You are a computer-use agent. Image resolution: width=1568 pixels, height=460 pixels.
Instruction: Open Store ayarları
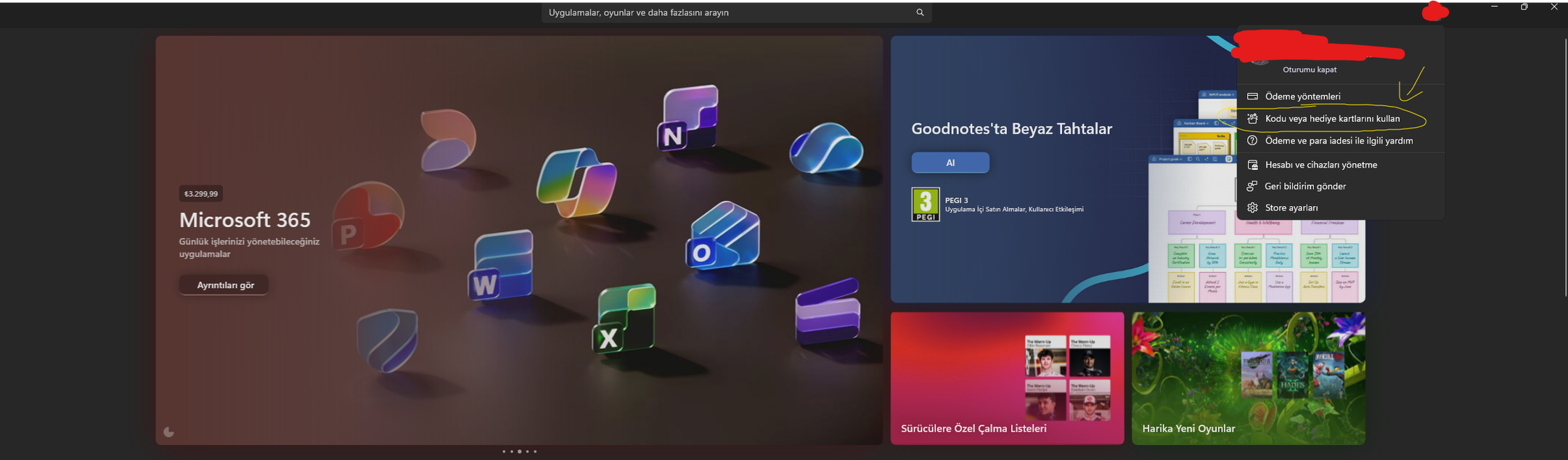coord(1340,208)
